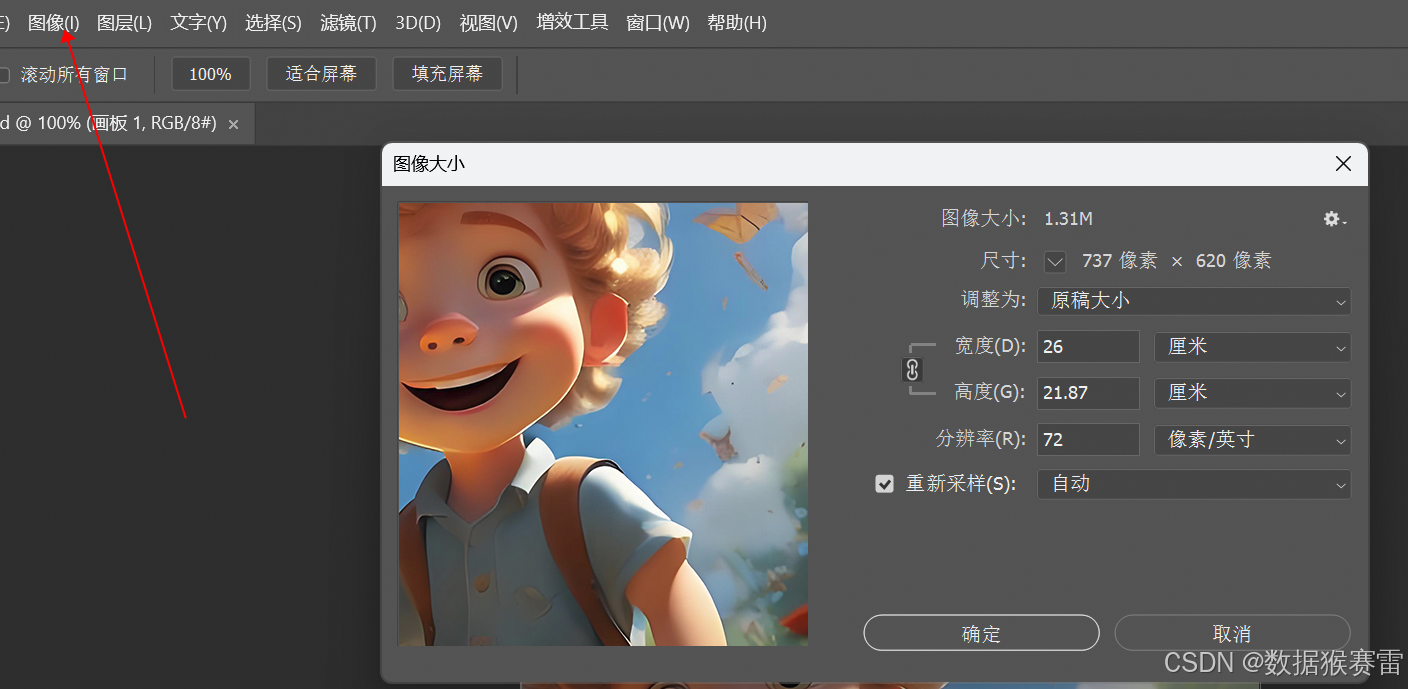Close the 画板 1 document tab
This screenshot has height=689, width=1408.
coord(233,124)
